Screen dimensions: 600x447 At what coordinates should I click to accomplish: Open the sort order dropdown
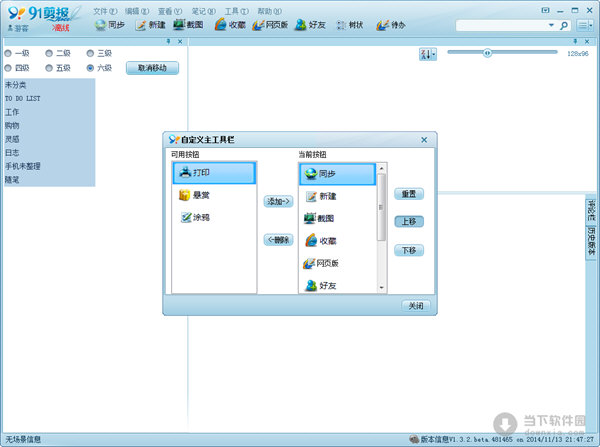pyautogui.click(x=428, y=54)
